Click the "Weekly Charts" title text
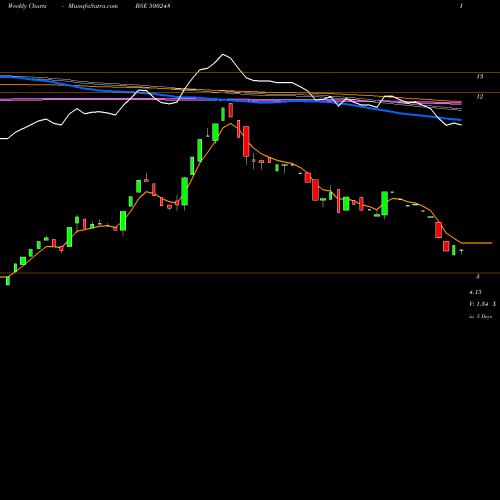This screenshot has width=500, height=500. [27, 6]
